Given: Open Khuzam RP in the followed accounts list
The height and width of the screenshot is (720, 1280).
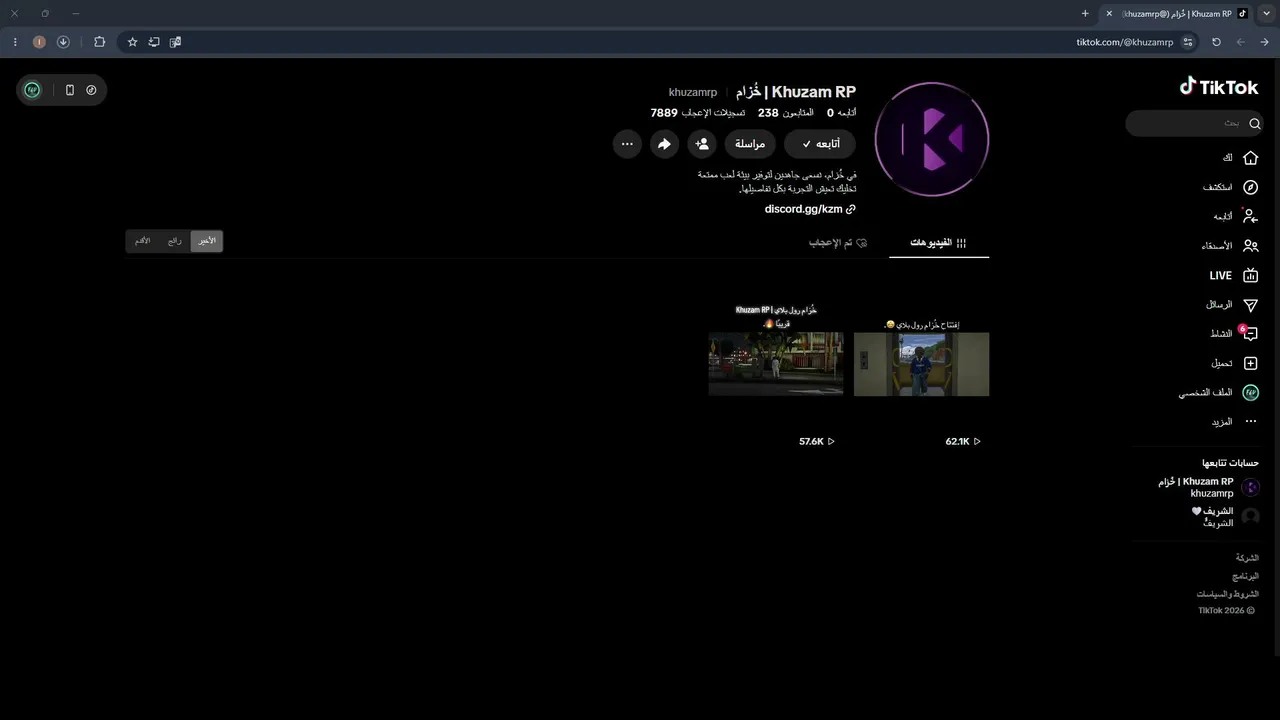Looking at the screenshot, I should 1209,487.
